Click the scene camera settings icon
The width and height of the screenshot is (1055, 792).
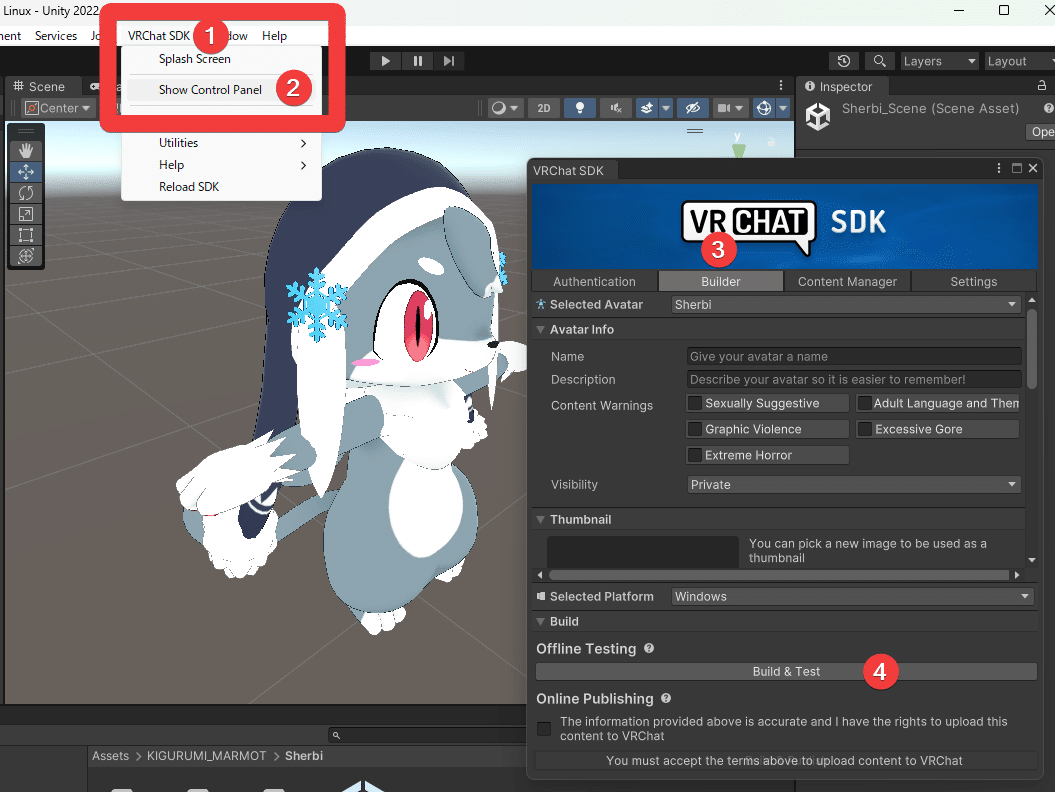point(723,108)
